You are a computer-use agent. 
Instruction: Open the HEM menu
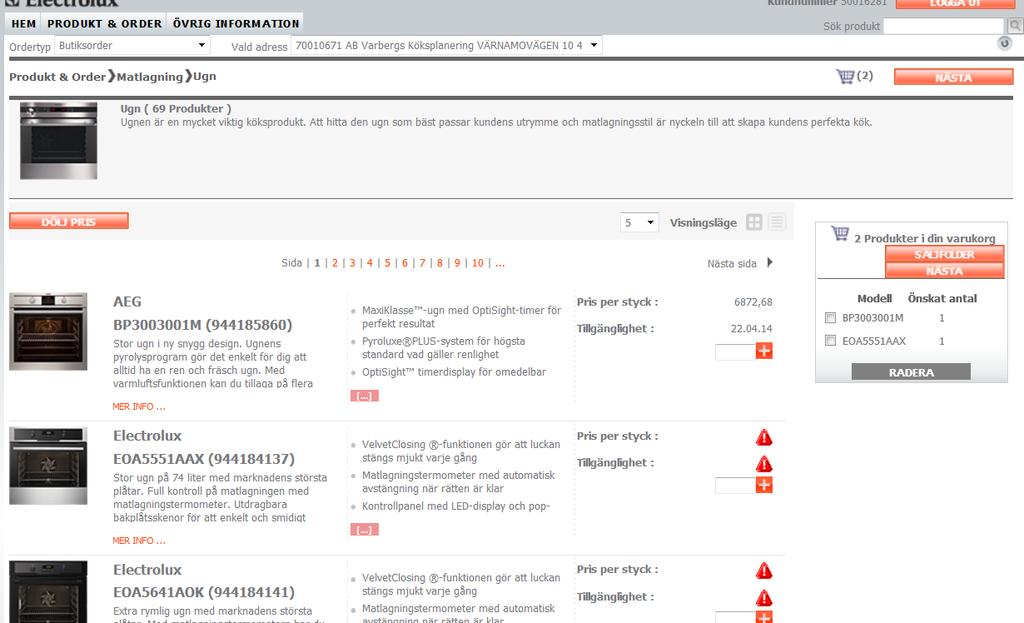pos(24,24)
